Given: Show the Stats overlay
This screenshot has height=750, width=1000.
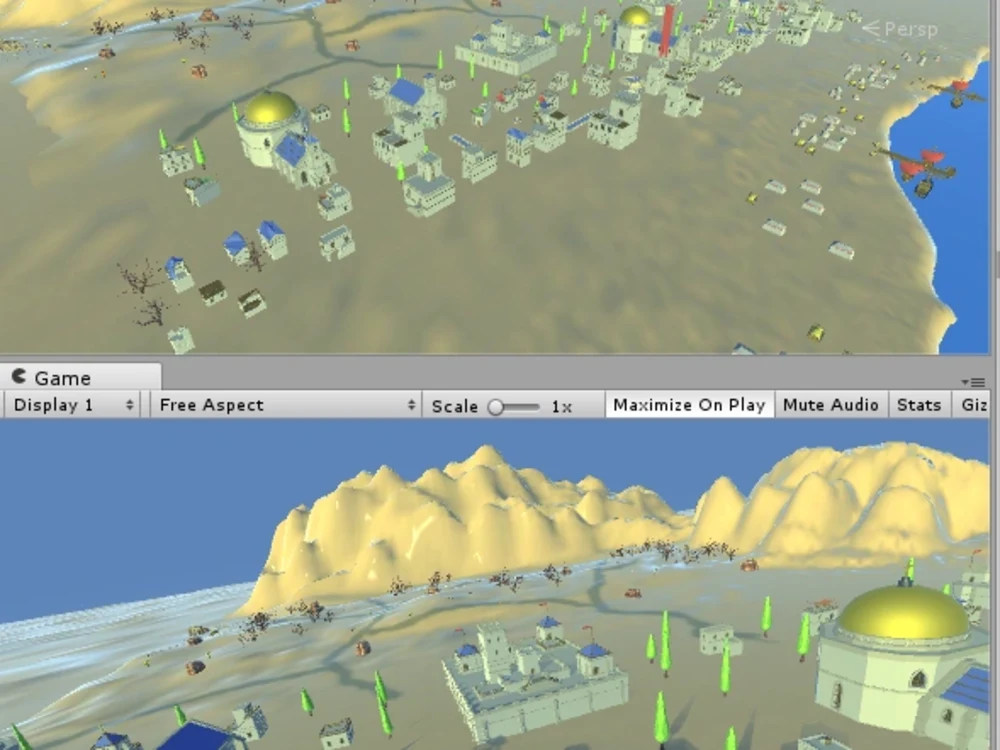Looking at the screenshot, I should pos(918,405).
